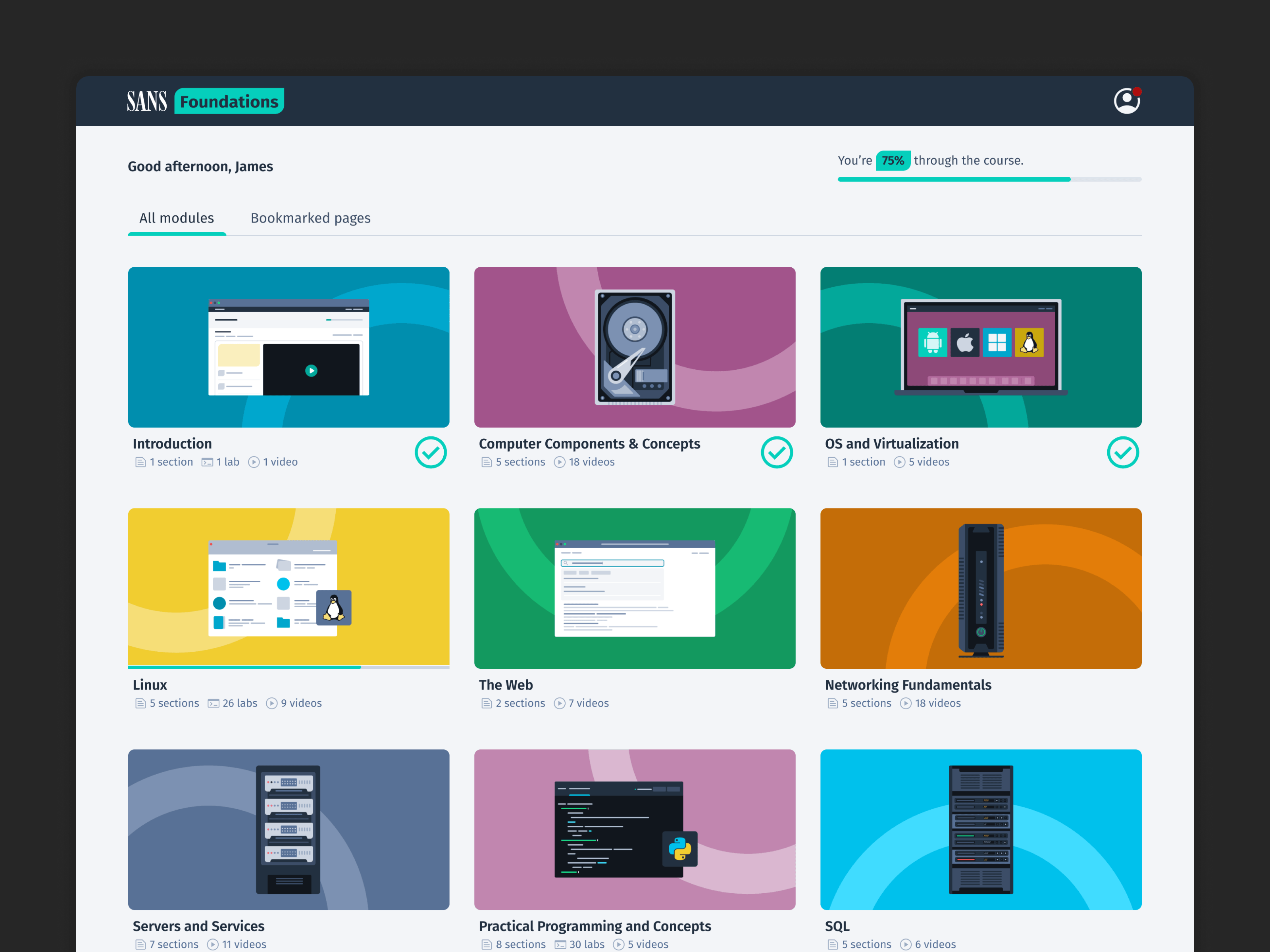Viewport: 1270px width, 952px height.
Task: Click the '26 labs' text under Linux
Action: pos(240,703)
